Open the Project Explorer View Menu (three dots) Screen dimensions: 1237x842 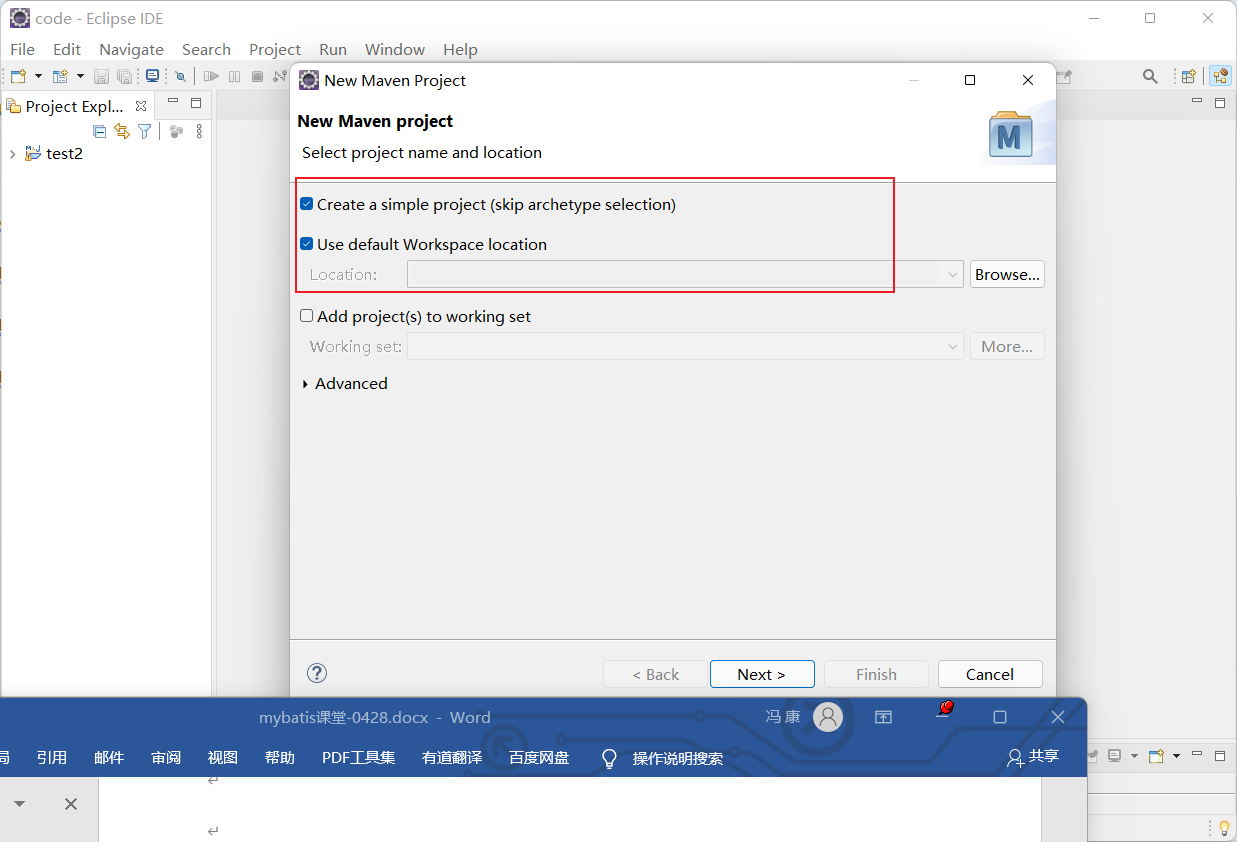[x=199, y=131]
